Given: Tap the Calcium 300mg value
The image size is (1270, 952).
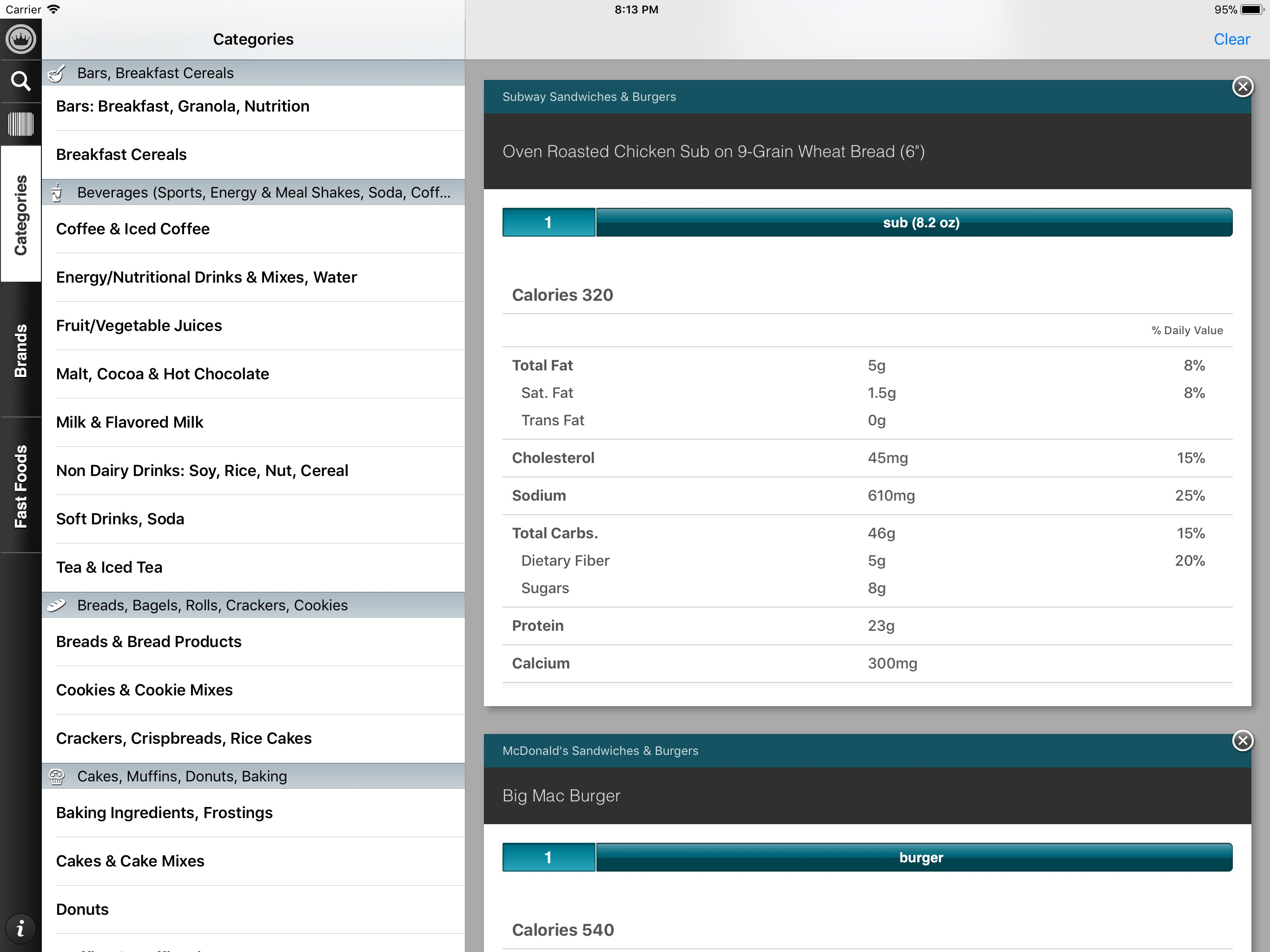Looking at the screenshot, I should pyautogui.click(x=892, y=664).
